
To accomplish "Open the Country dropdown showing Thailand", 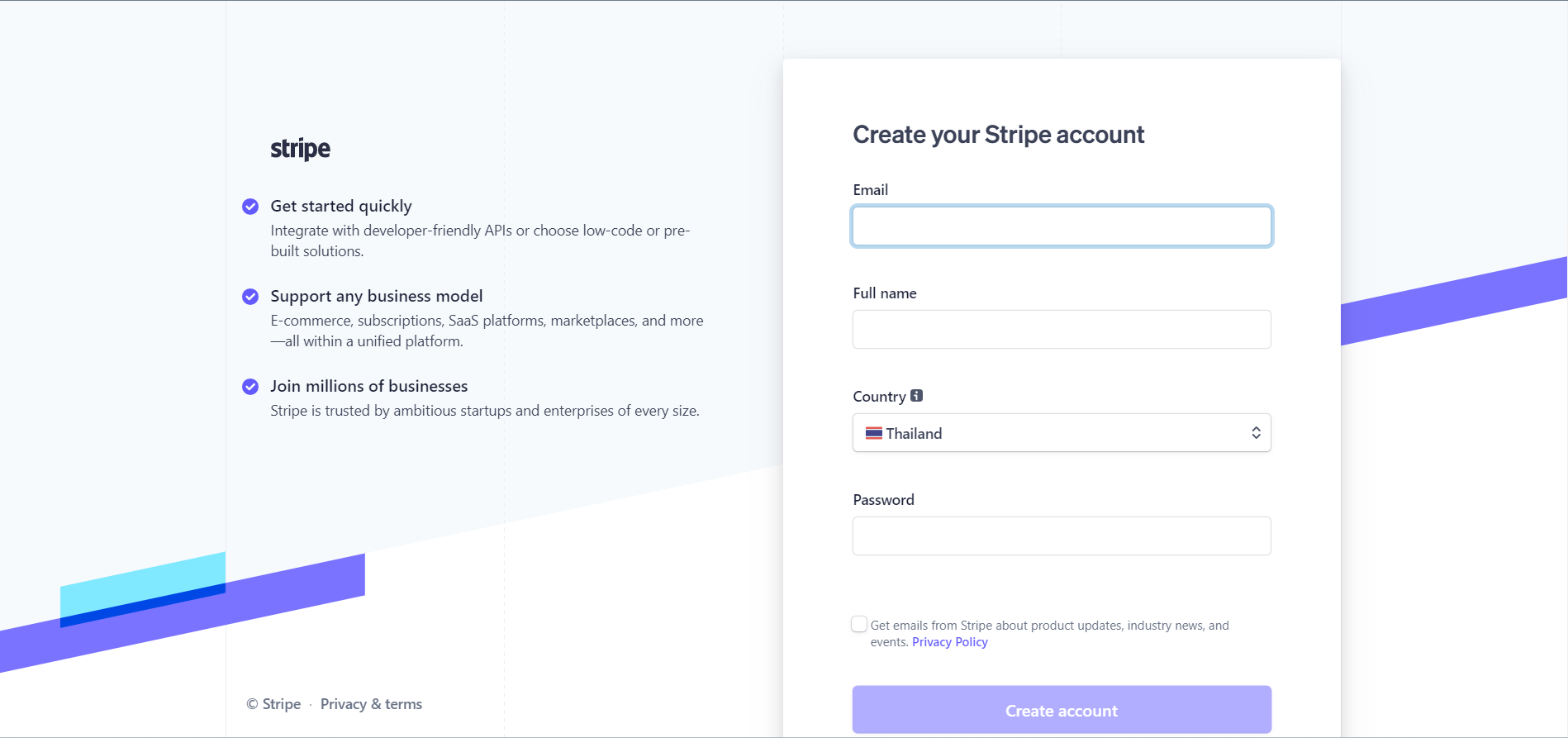I will click(x=1061, y=433).
